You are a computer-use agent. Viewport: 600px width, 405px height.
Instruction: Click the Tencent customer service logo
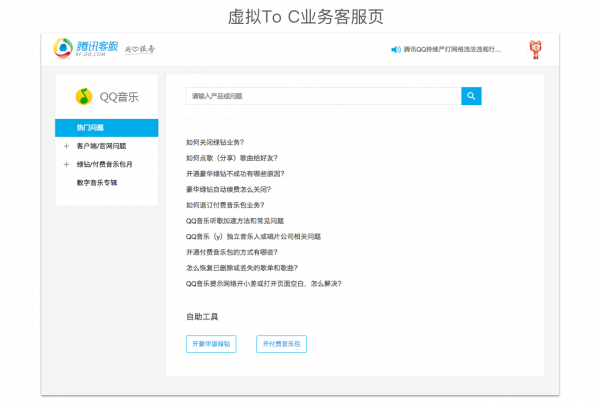point(86,48)
